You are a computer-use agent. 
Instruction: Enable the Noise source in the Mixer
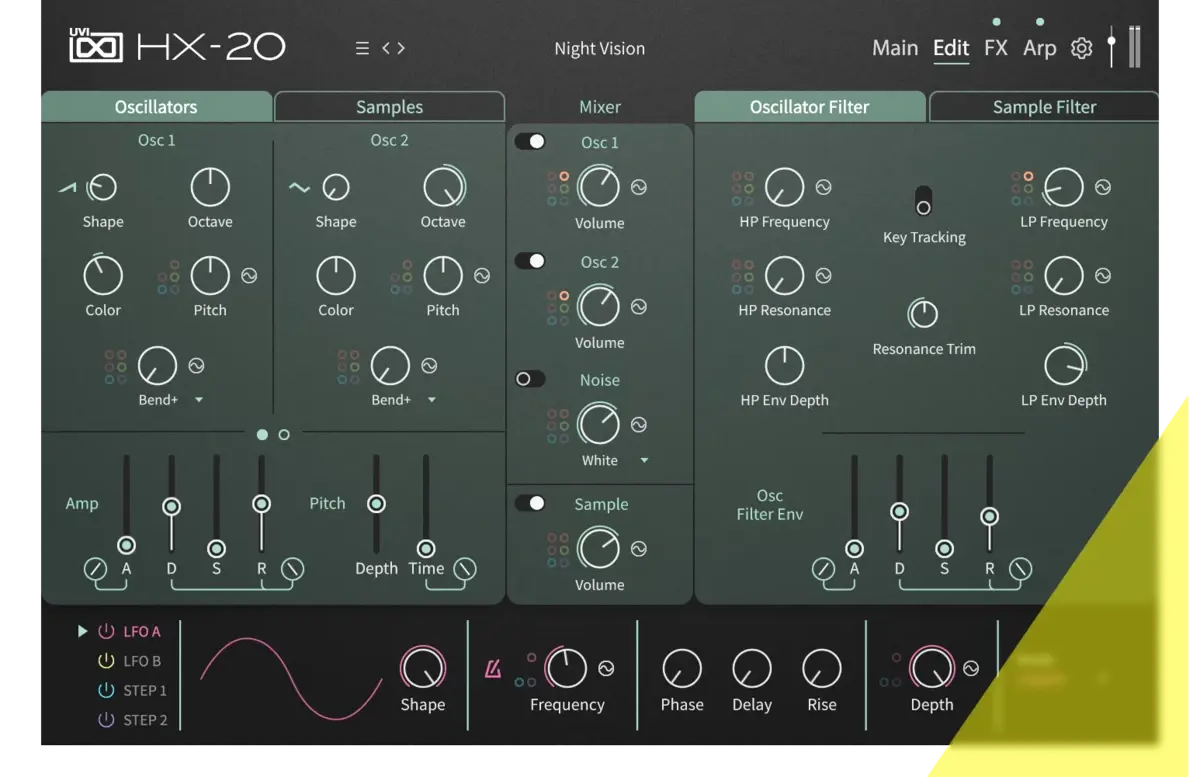click(530, 379)
